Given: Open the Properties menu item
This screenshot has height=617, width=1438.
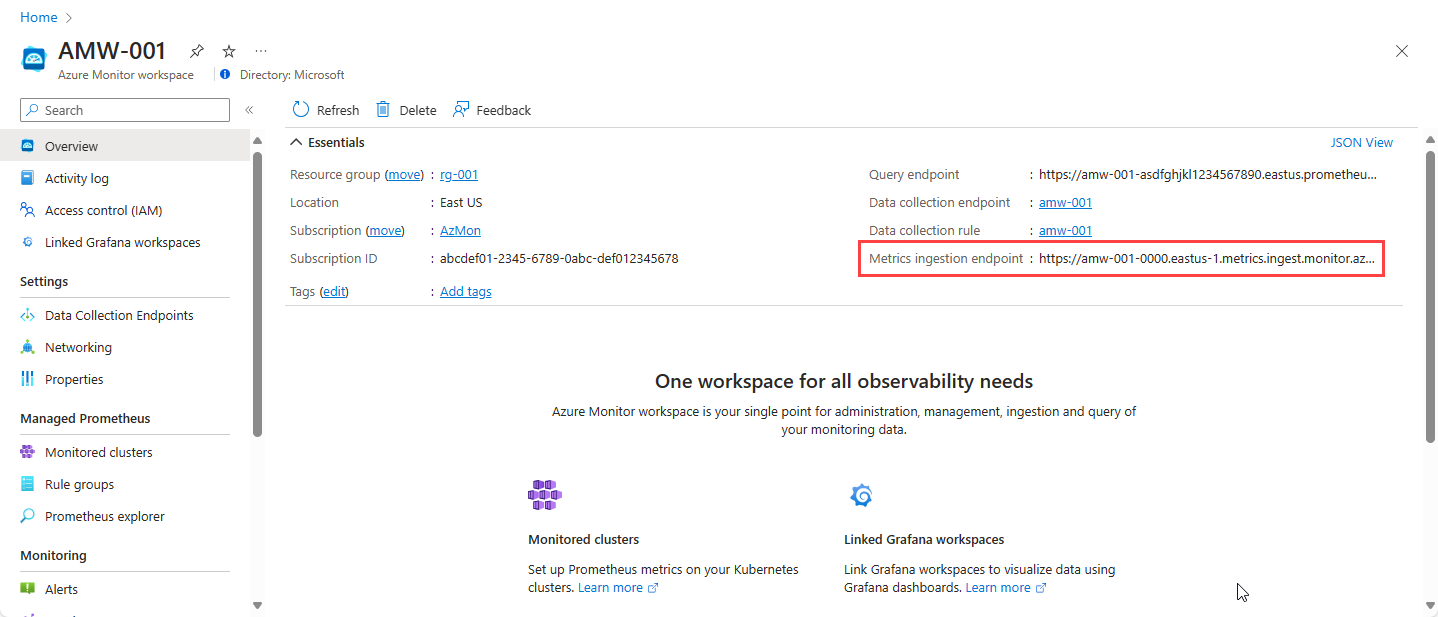Looking at the screenshot, I should click(x=125, y=379).
